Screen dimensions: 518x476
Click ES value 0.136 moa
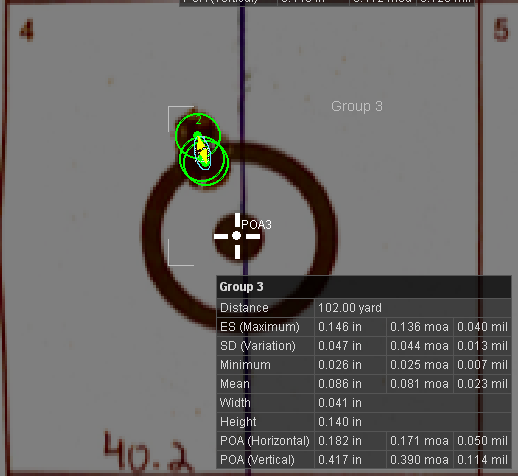419,327
